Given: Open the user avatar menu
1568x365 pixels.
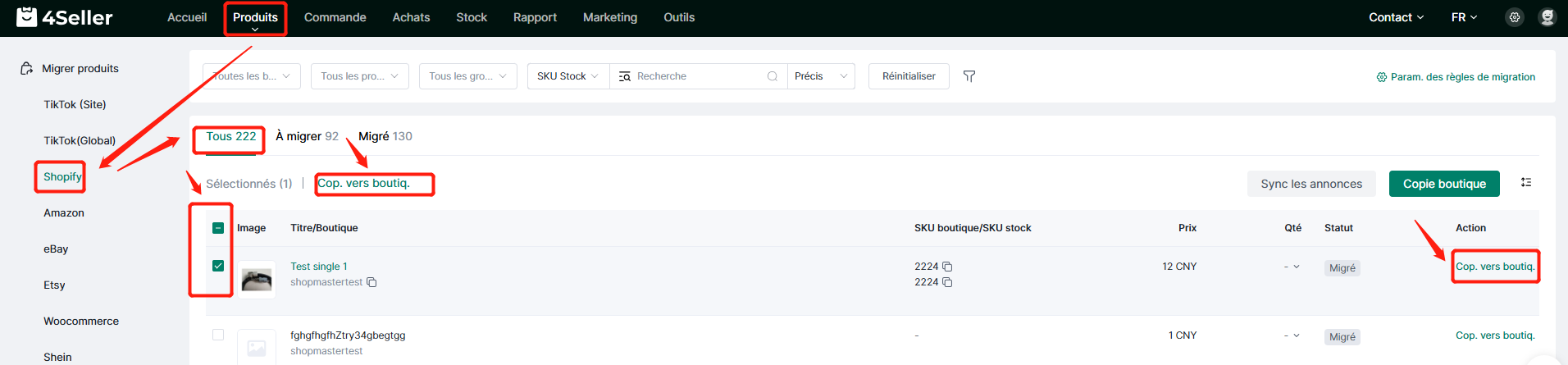Looking at the screenshot, I should (x=1547, y=17).
